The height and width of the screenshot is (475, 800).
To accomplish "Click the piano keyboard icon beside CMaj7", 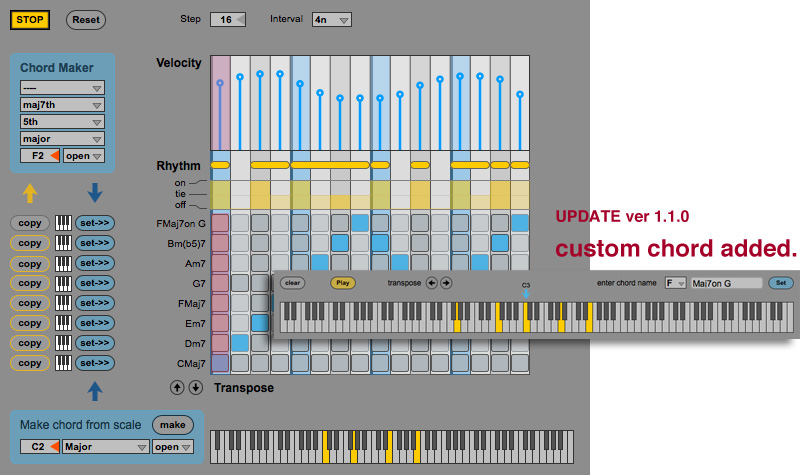I will (63, 363).
